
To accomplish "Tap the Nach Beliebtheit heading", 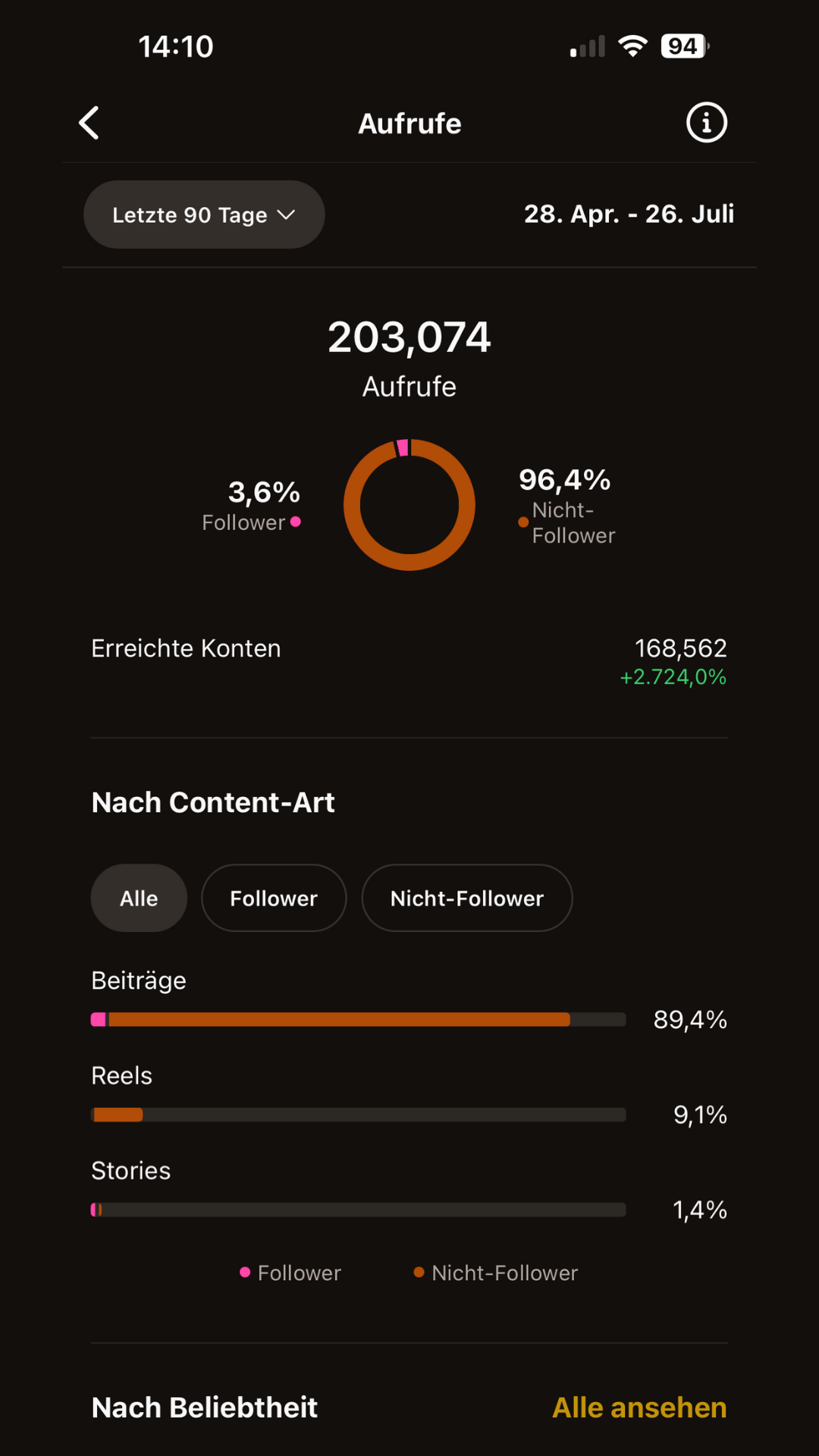I will click(205, 1407).
